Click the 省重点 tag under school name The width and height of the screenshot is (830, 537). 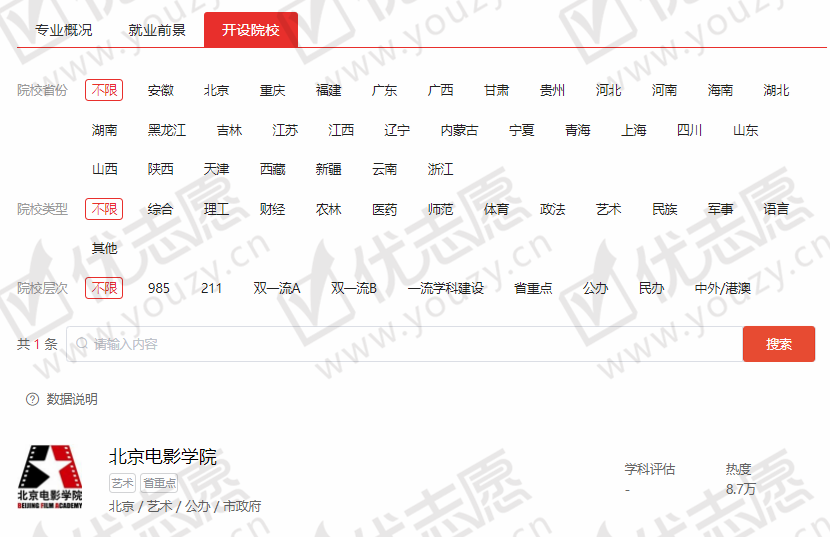159,483
